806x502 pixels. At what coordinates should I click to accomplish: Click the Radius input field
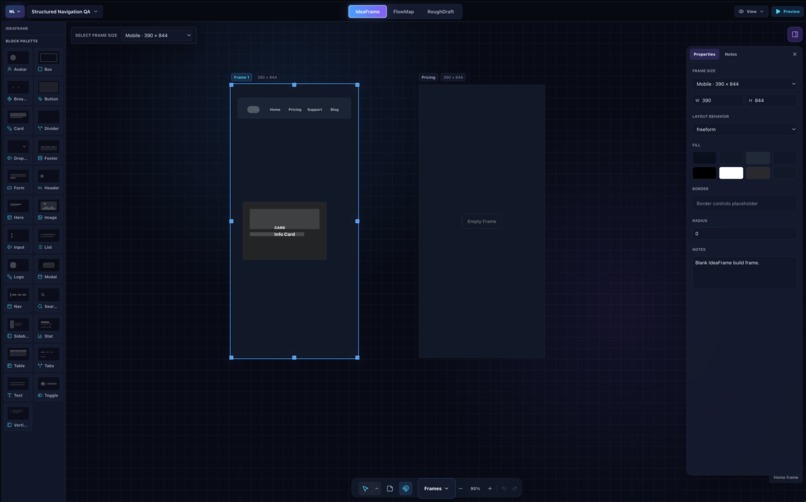(x=744, y=234)
